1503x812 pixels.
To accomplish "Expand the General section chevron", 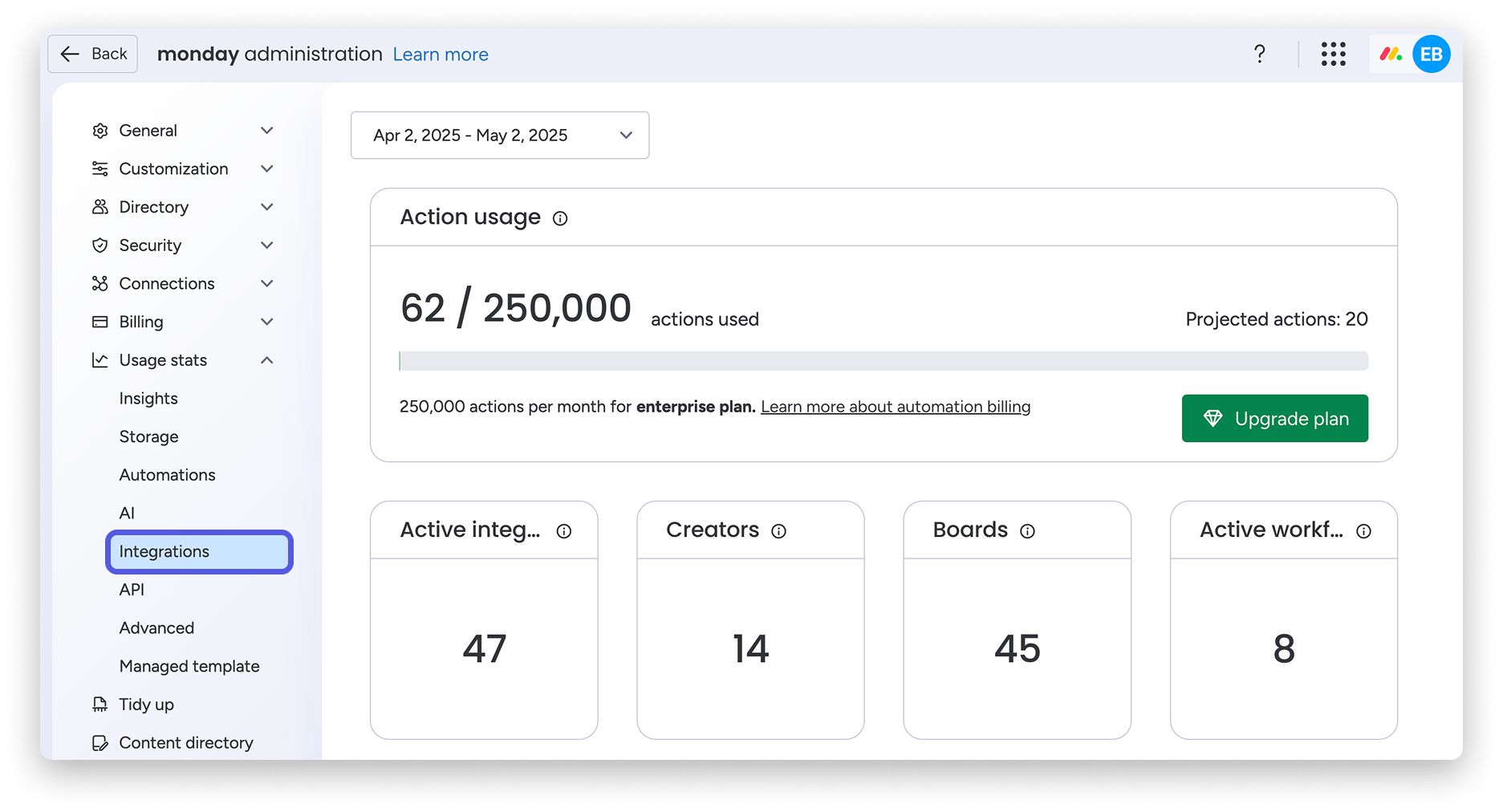I will 267,131.
